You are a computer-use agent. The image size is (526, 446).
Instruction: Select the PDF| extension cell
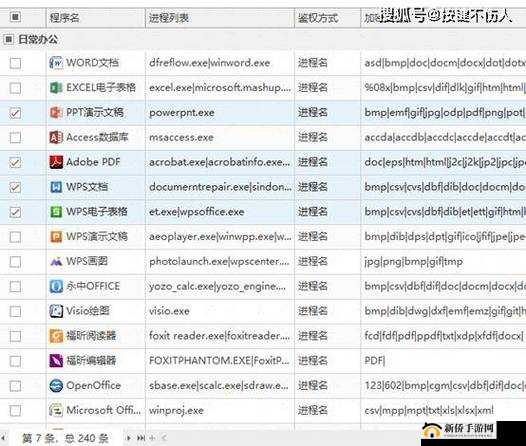click(x=375, y=361)
